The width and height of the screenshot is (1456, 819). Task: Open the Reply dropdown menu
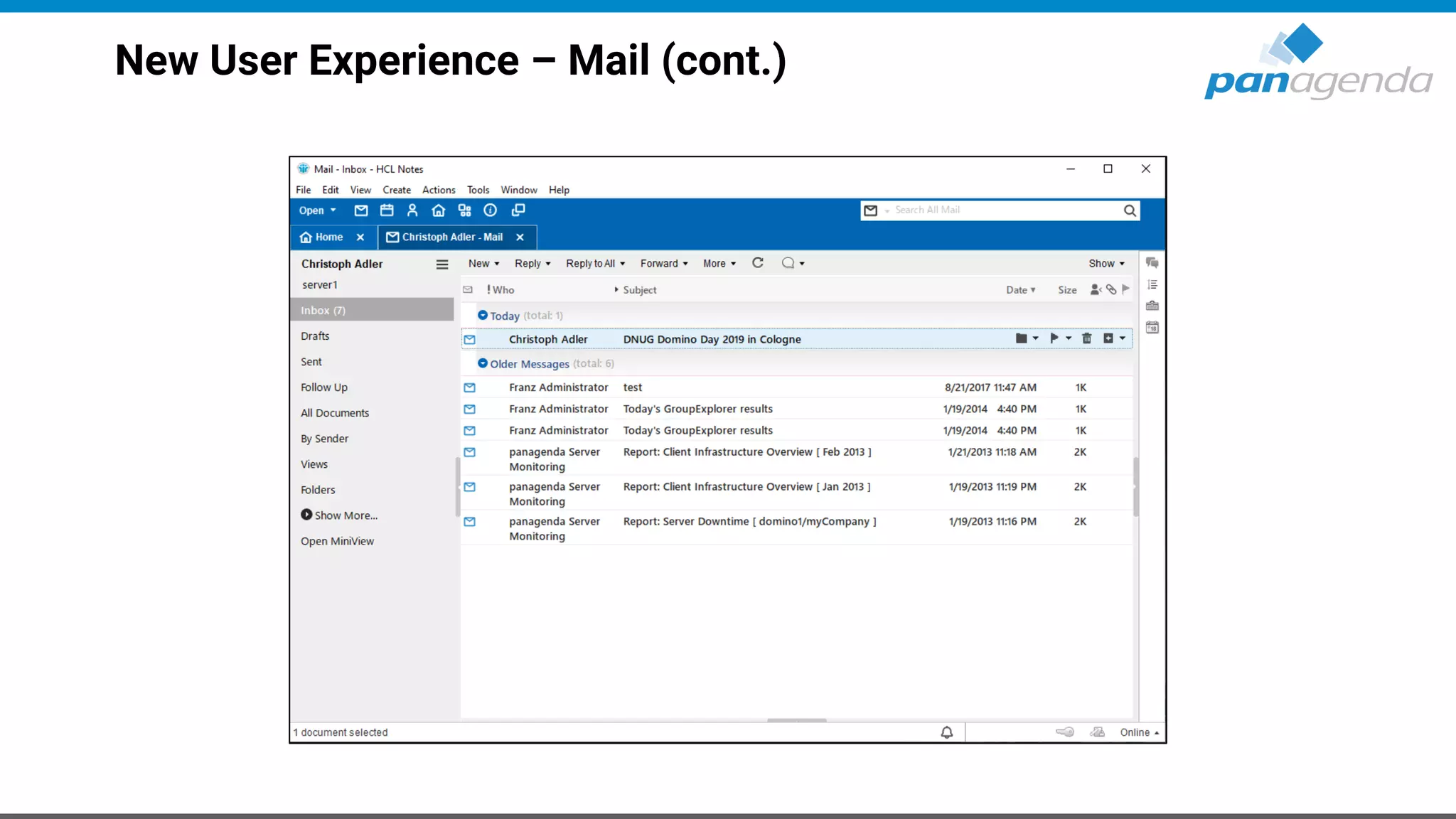(x=532, y=263)
